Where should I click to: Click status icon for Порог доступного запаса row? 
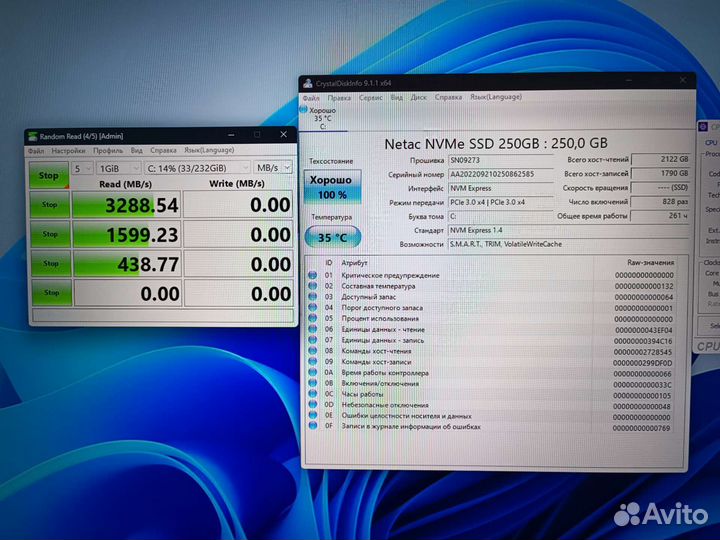313,307
